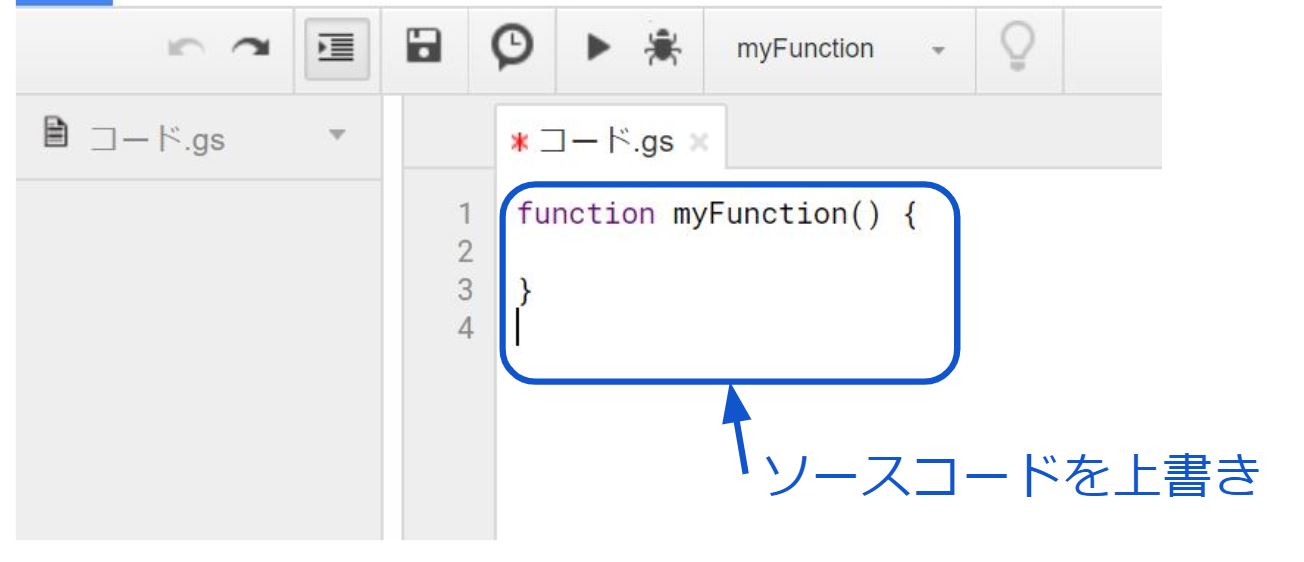Start debugging with the bug icon
Image resolution: width=1304 pixels, height=562 pixels.
point(660,47)
